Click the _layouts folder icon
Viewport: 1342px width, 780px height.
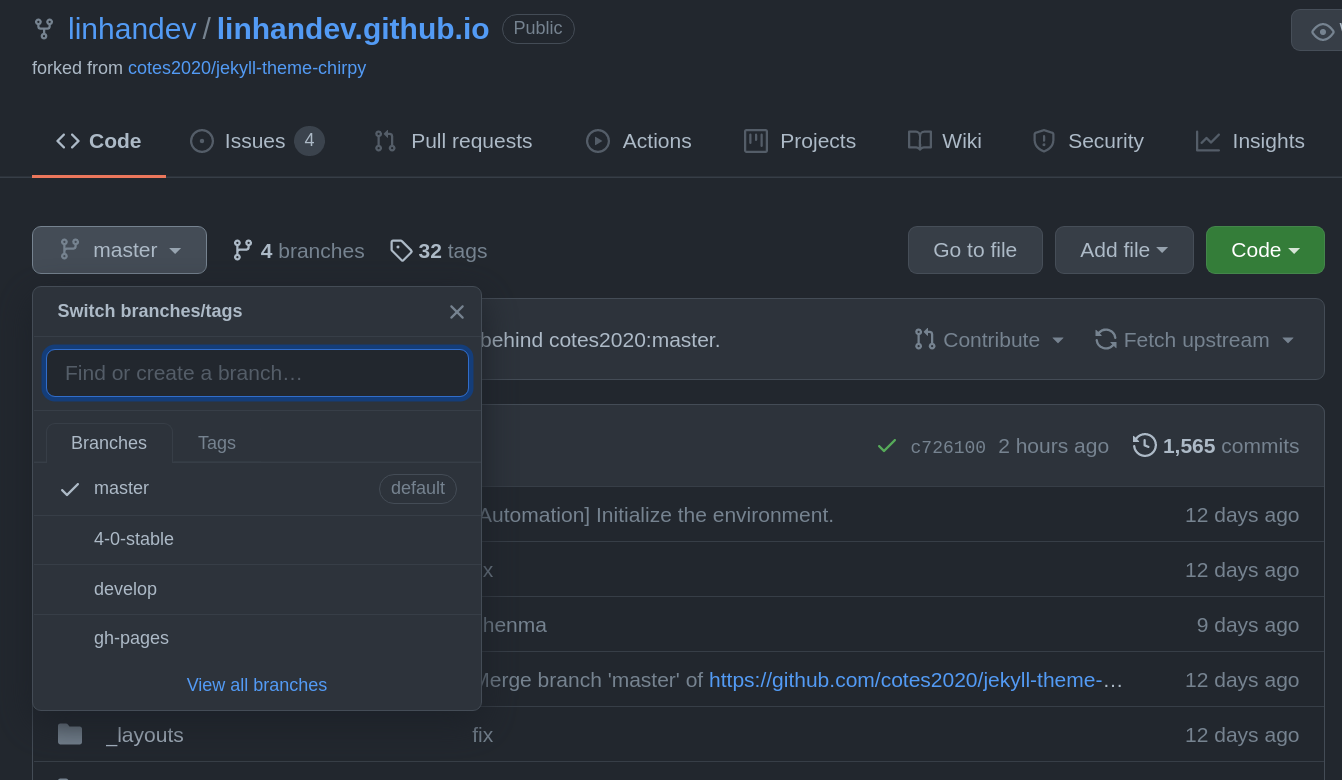click(x=70, y=735)
